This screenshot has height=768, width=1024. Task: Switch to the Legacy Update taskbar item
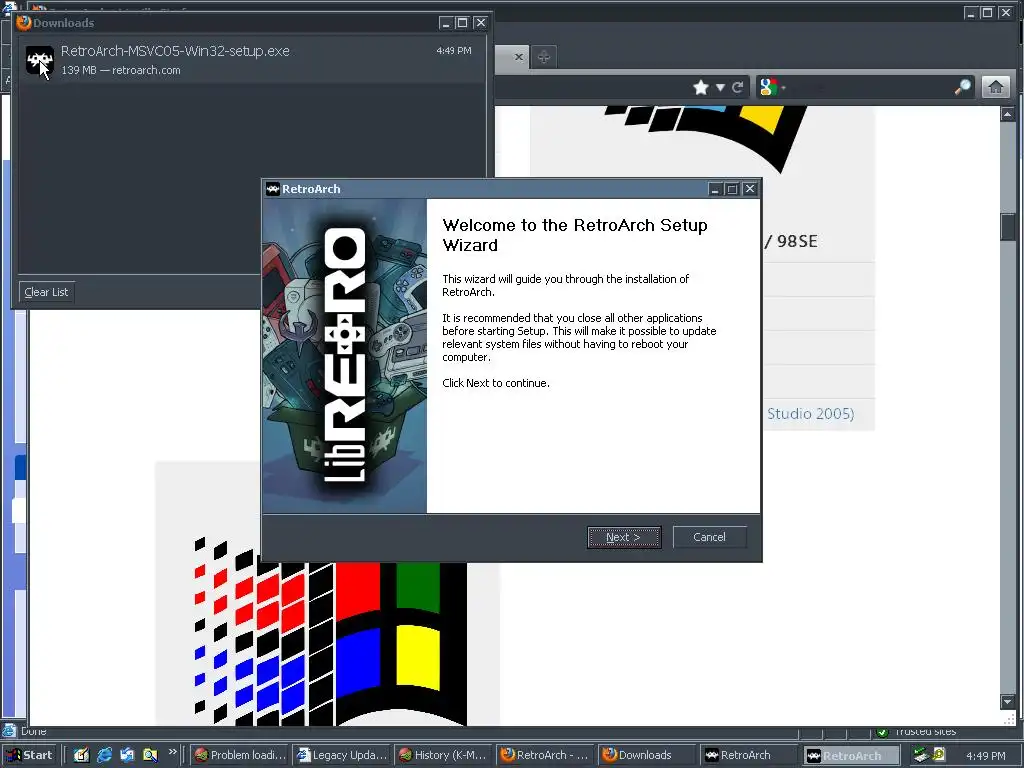point(342,755)
